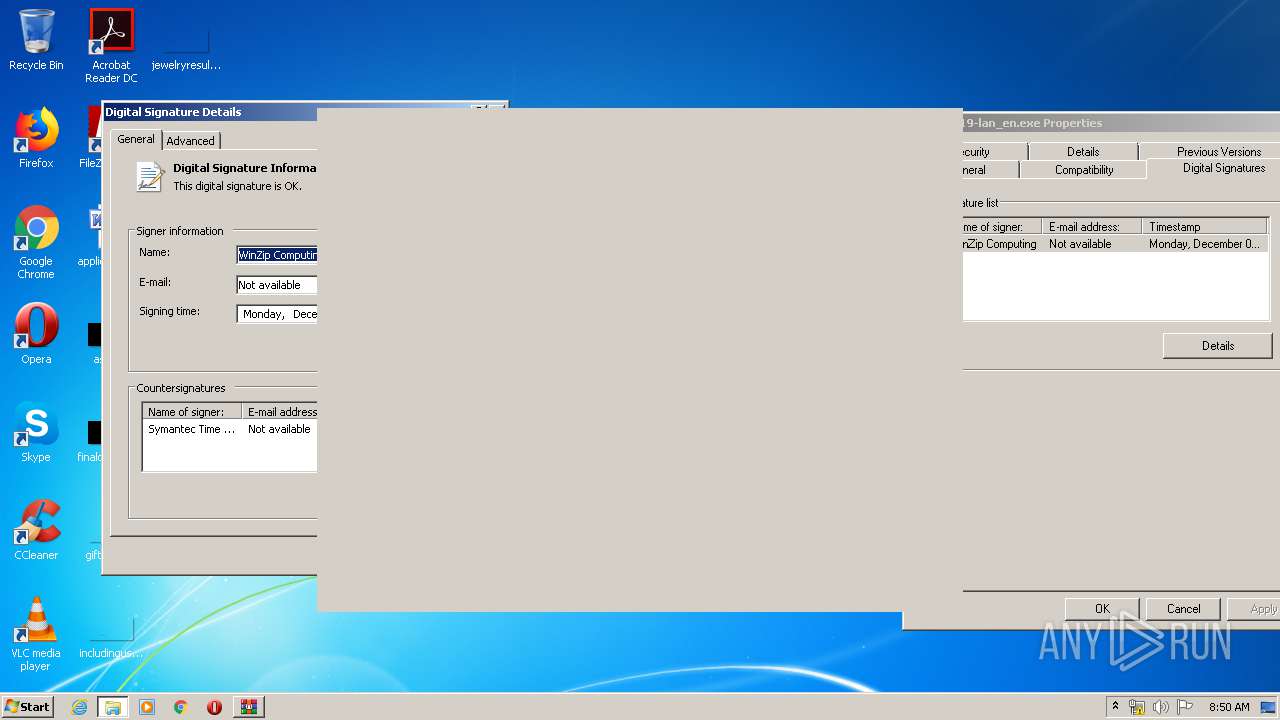Image resolution: width=1280 pixels, height=720 pixels.
Task: Open Opera from the taskbar
Action: [214, 707]
